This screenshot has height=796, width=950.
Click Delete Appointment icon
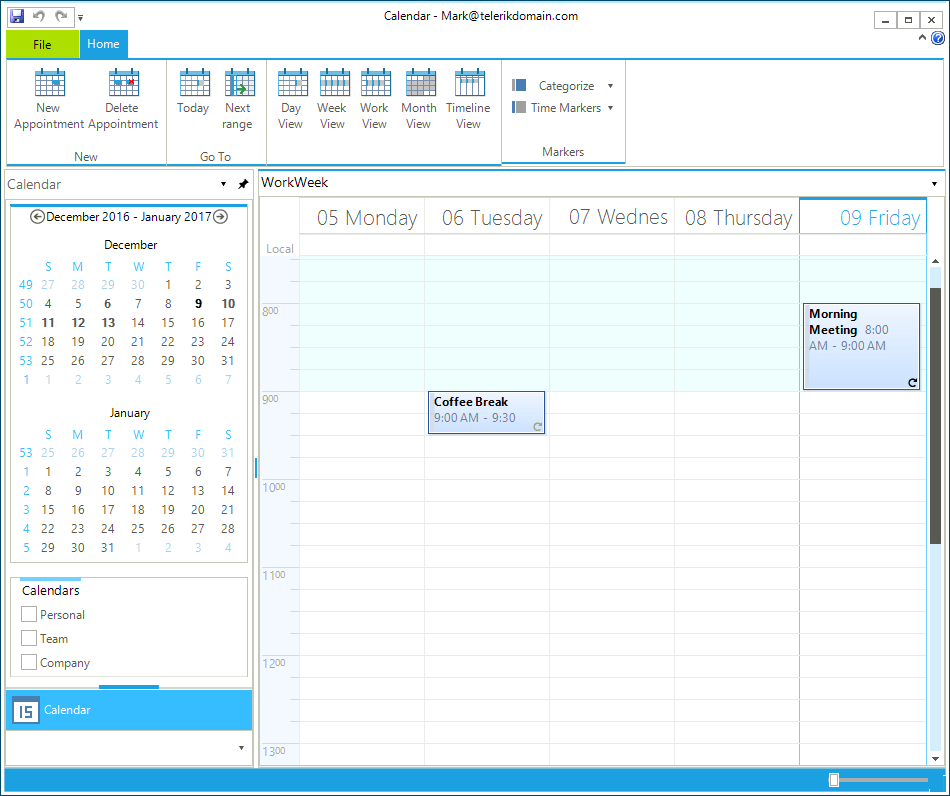(x=124, y=83)
